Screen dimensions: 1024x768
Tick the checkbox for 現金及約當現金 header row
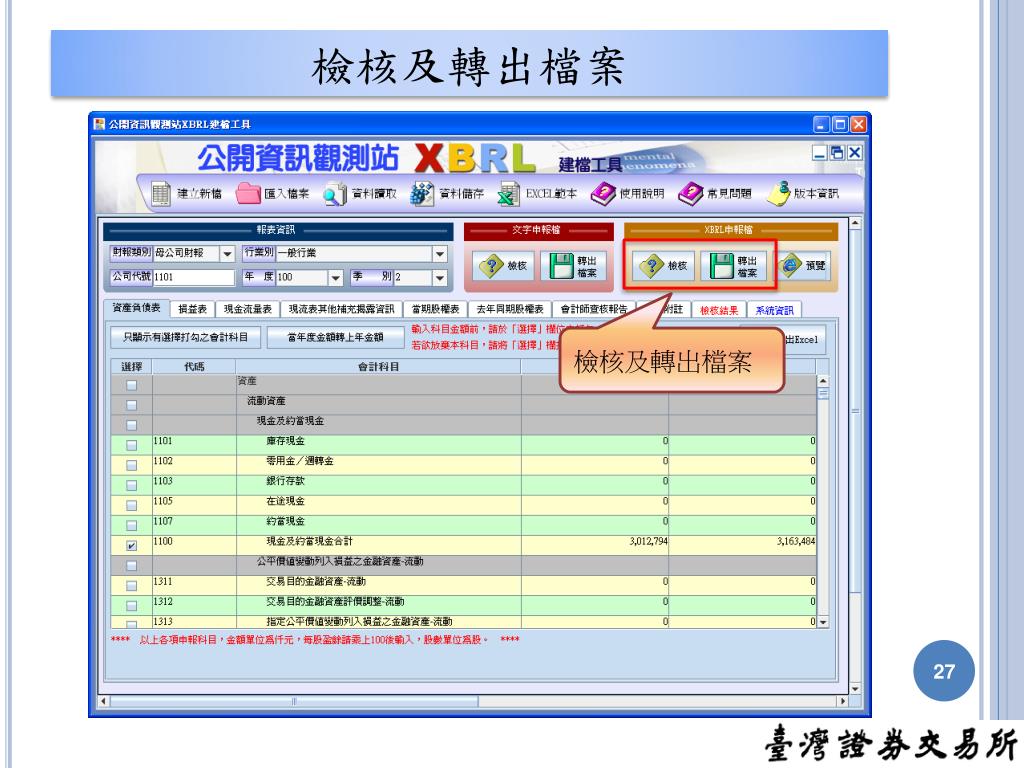click(131, 425)
